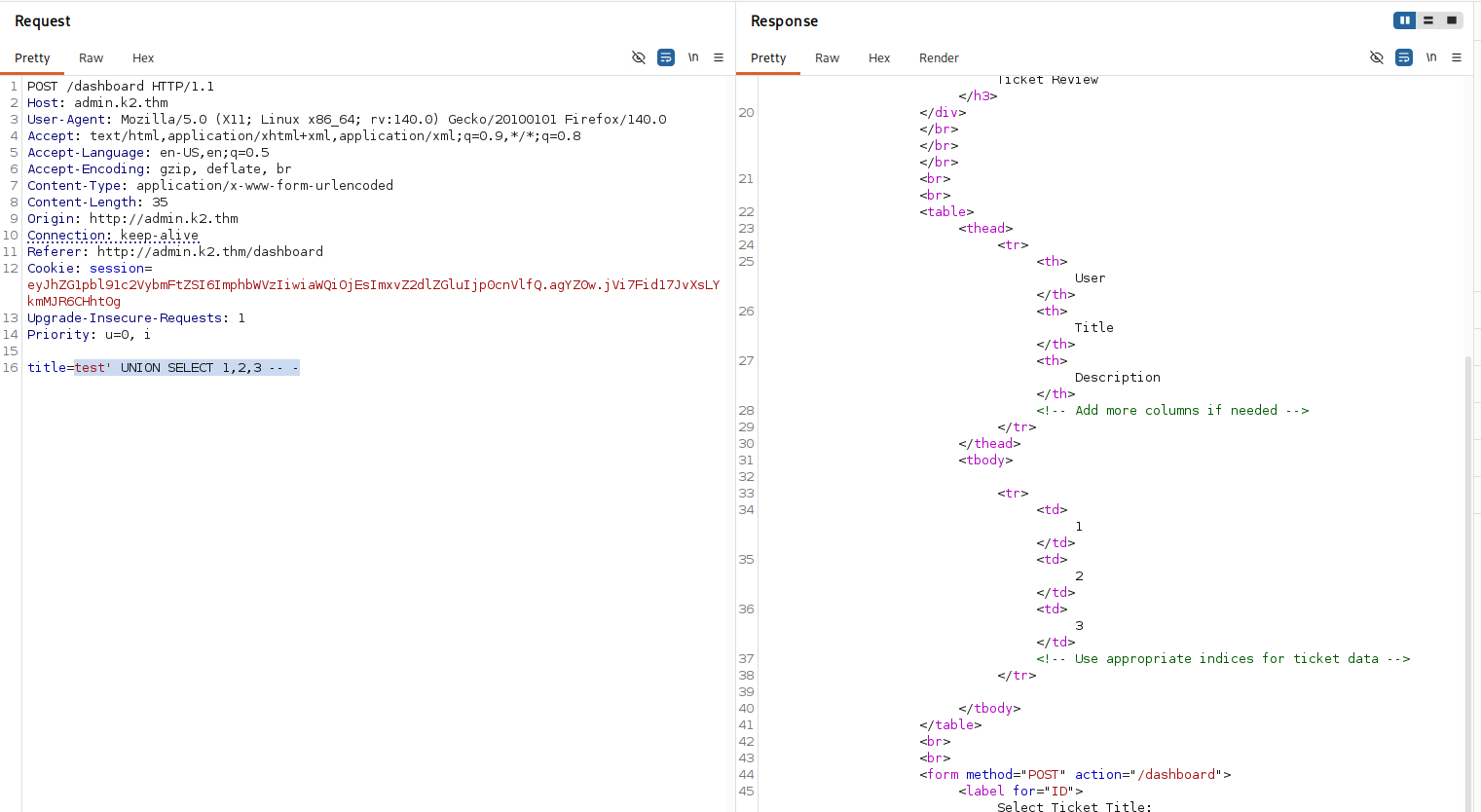This screenshot has height=812, width=1481.
Task: Switch to the Response Hex tab
Action: coord(879,58)
